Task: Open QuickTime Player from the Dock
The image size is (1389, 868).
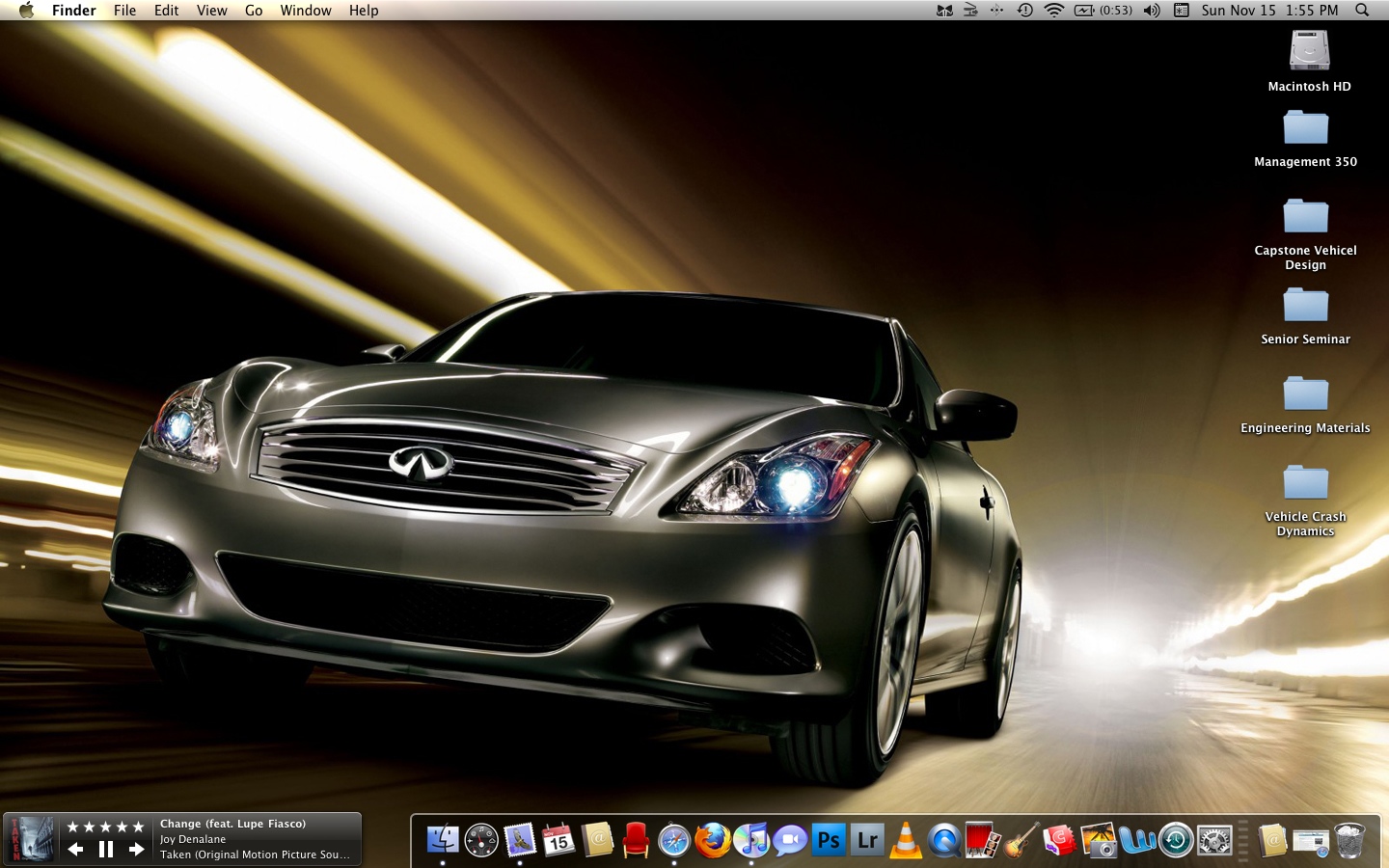Action: pyautogui.click(x=944, y=840)
